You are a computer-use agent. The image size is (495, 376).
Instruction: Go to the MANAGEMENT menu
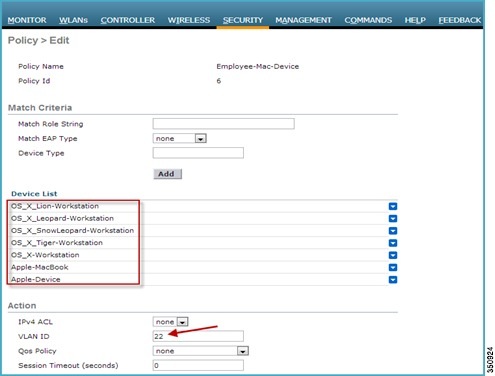tap(303, 20)
